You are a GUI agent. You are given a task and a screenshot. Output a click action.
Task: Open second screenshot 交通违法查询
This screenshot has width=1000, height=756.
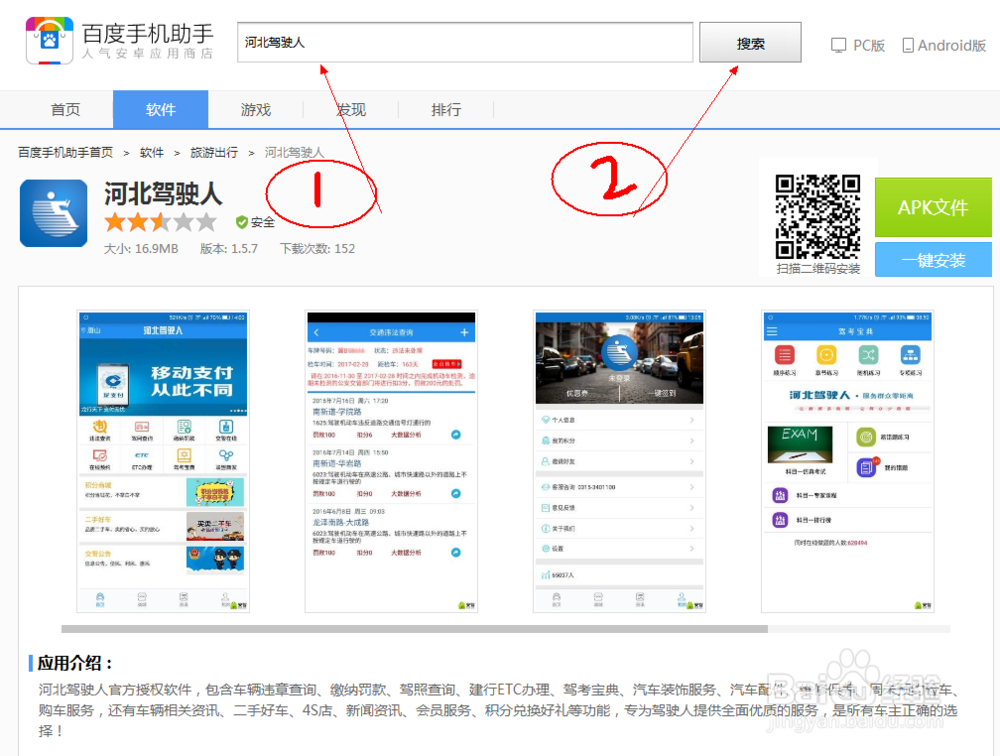391,461
